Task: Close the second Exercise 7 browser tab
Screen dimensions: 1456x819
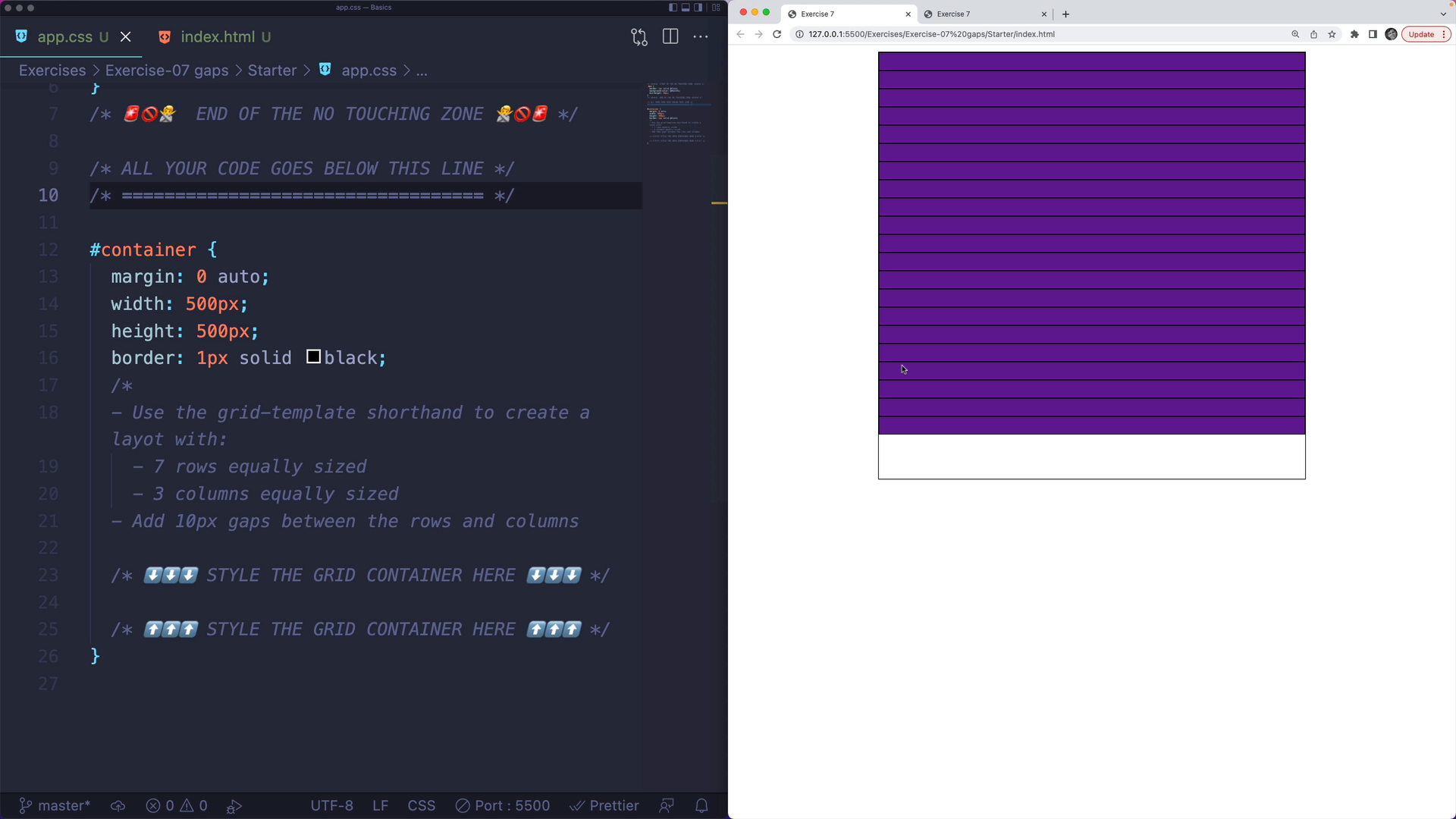Action: [1043, 14]
